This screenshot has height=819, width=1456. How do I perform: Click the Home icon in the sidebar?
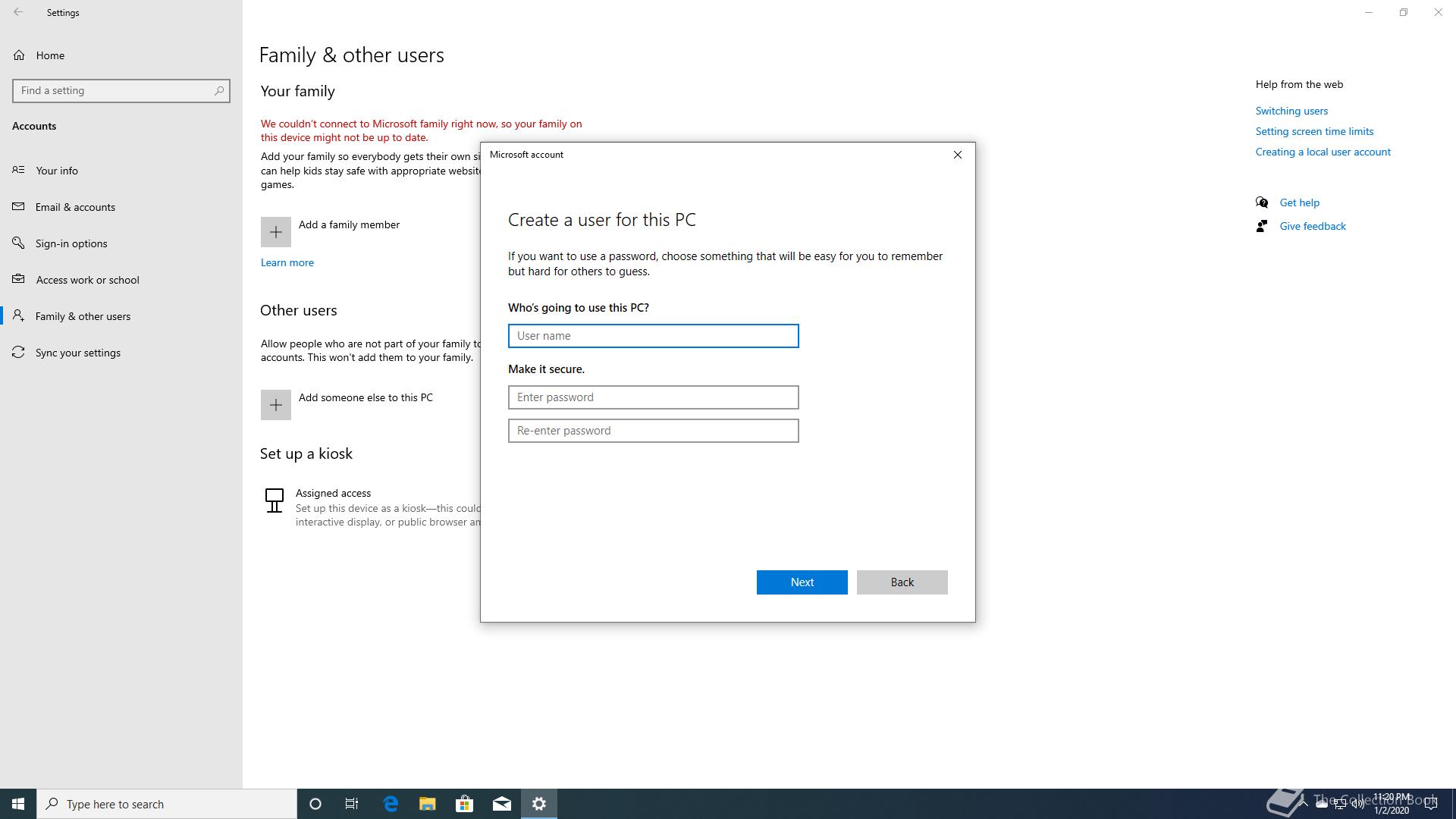[x=19, y=55]
